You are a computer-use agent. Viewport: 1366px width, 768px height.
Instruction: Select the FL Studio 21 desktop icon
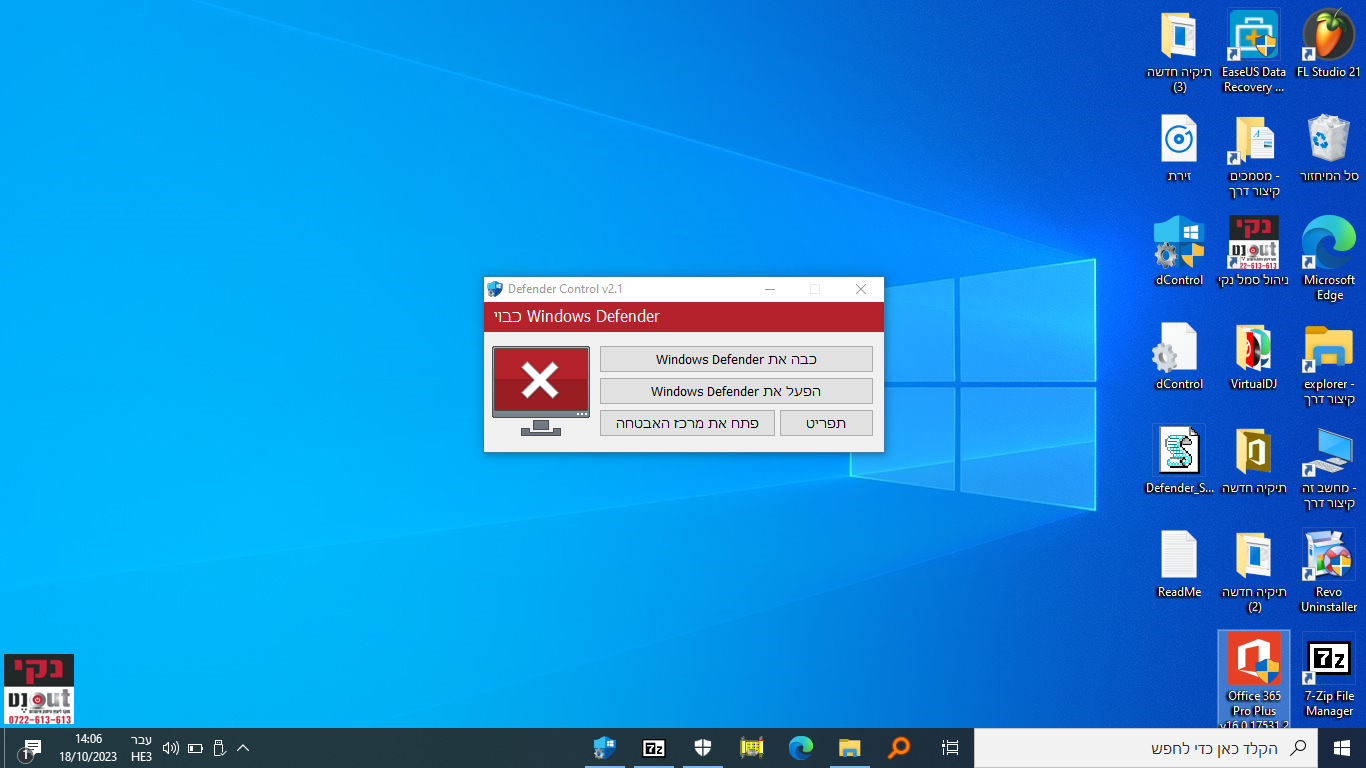coord(1329,44)
